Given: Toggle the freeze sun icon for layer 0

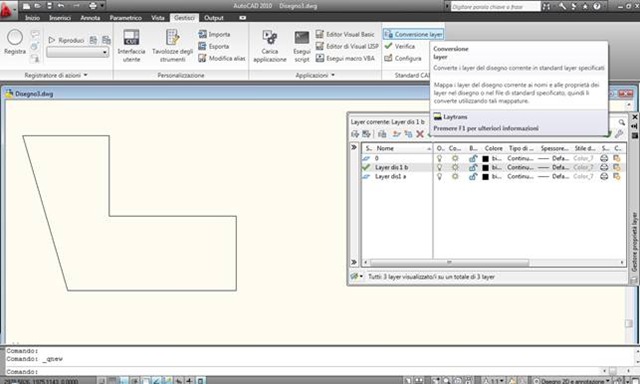Looking at the screenshot, I should click(x=455, y=158).
